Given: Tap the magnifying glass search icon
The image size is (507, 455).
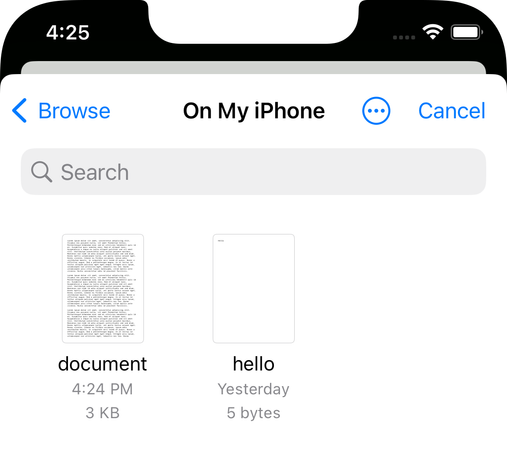Looking at the screenshot, I should [41, 172].
